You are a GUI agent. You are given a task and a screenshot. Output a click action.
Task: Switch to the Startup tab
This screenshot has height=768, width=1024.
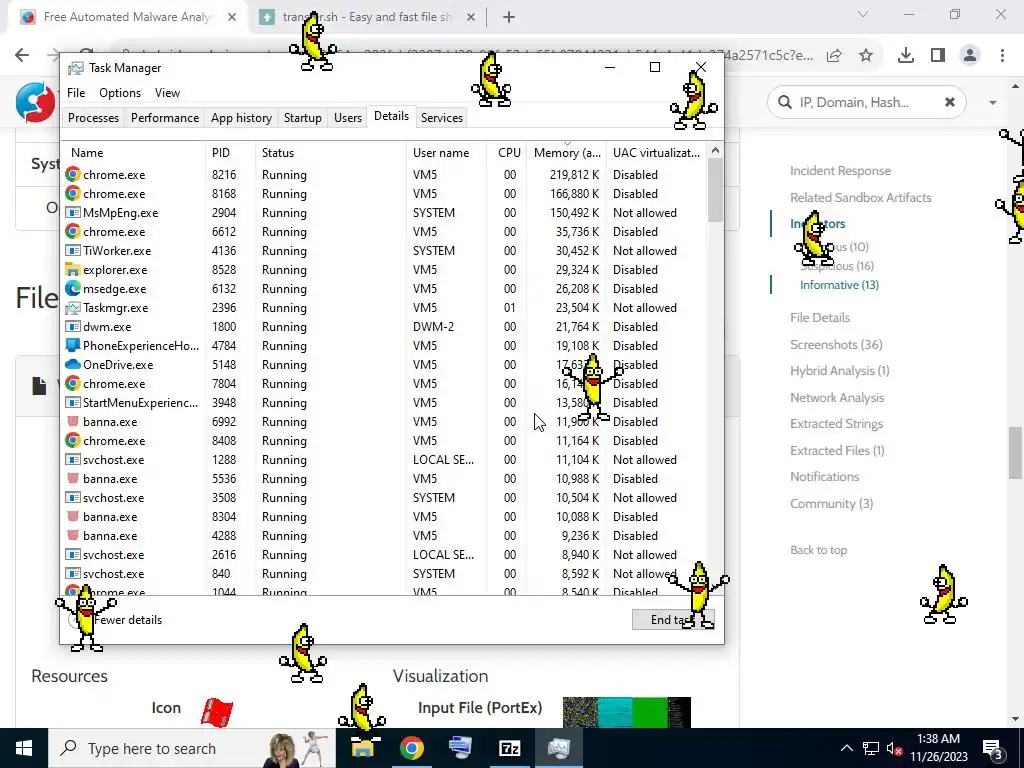[302, 118]
